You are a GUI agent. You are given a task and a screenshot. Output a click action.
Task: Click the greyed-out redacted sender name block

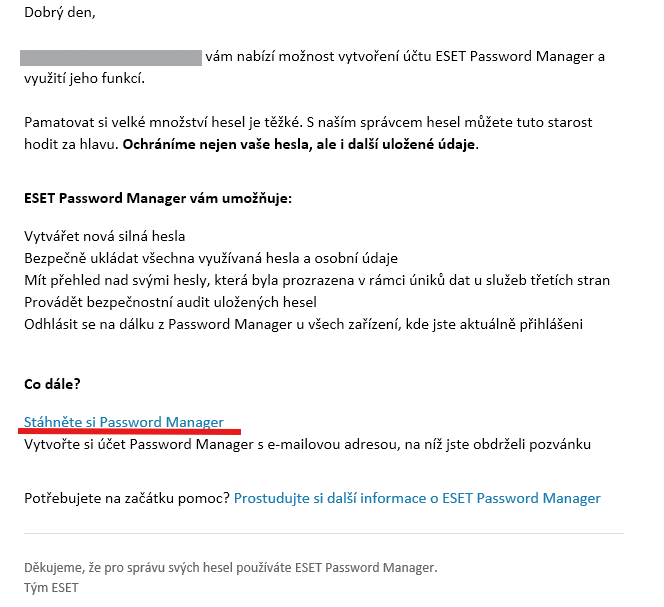[x=111, y=58]
